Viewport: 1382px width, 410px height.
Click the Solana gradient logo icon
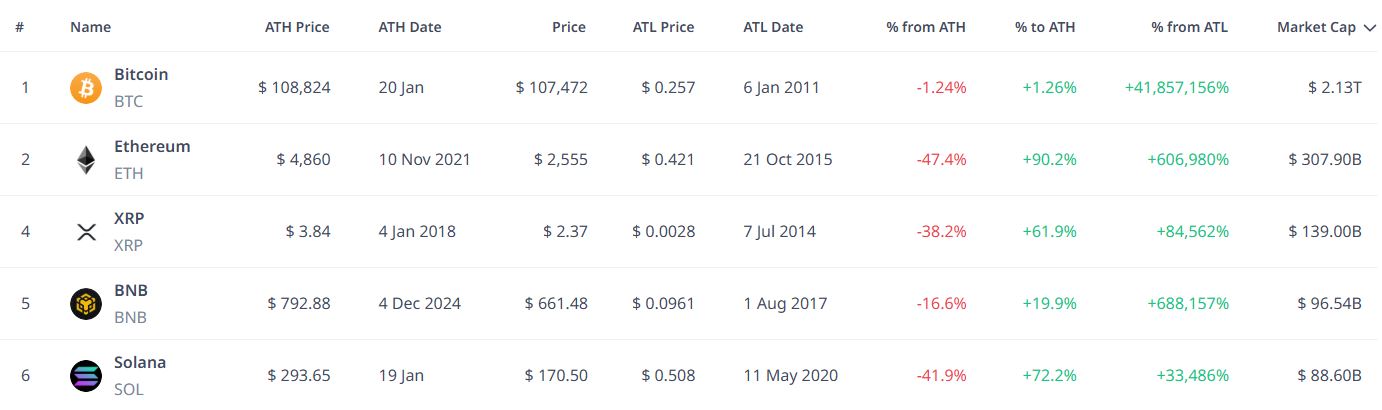(x=86, y=376)
